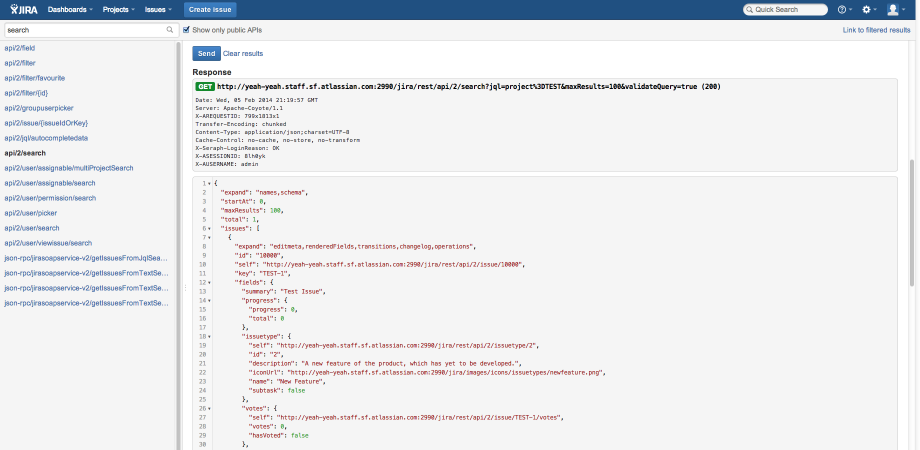This screenshot has width=920, height=450.
Task: Click the "Content-Type: application/json" header line
Action: [272, 132]
